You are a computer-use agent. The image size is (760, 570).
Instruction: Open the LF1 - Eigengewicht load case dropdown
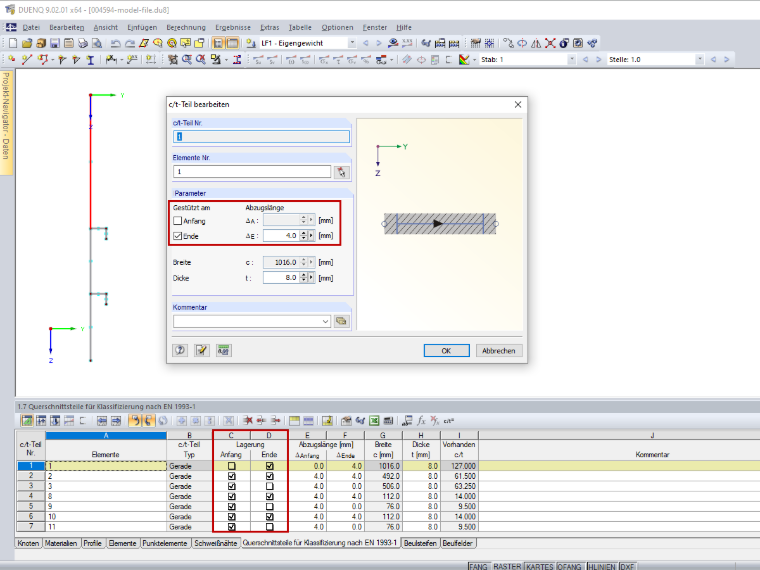(x=352, y=43)
